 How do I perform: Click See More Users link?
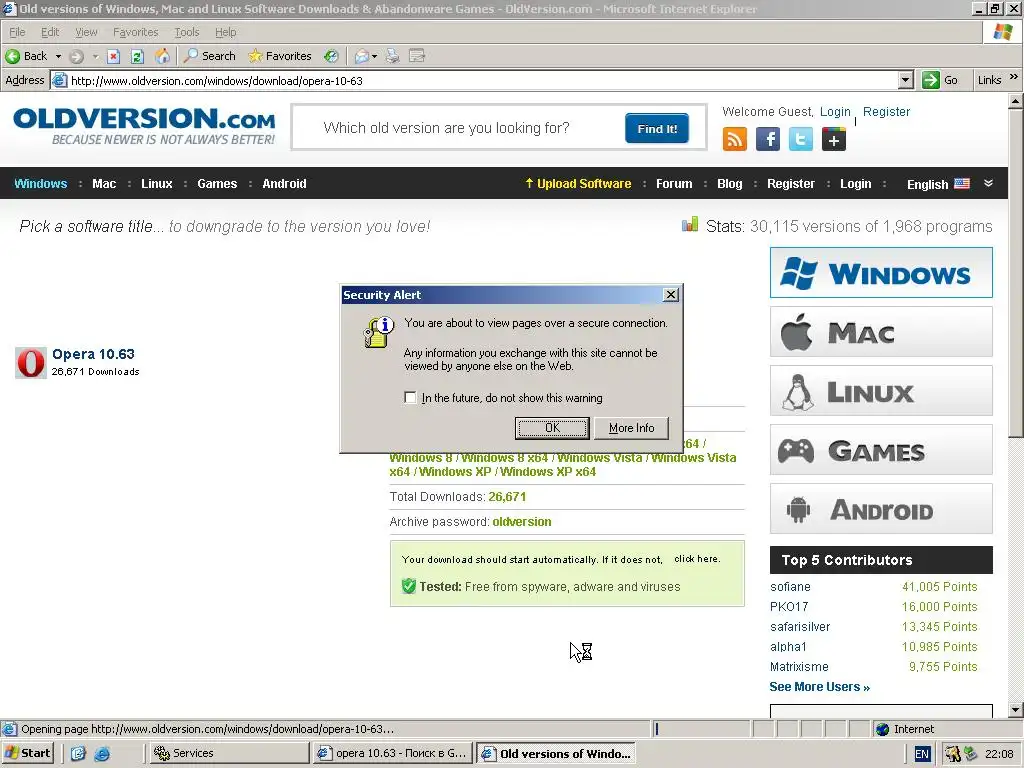(x=820, y=686)
